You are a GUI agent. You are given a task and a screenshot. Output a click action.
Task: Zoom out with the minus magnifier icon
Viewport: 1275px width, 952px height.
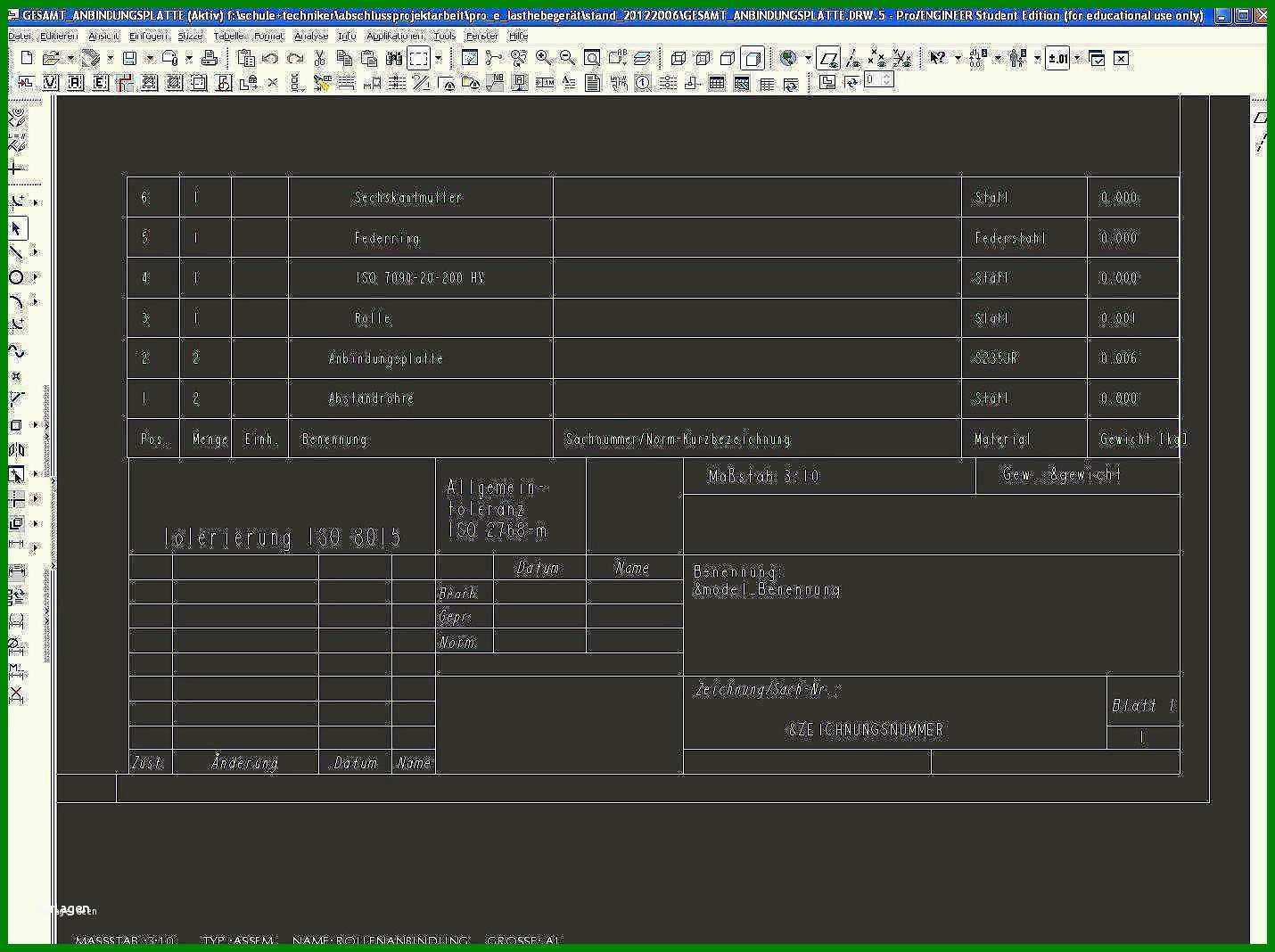[x=567, y=58]
